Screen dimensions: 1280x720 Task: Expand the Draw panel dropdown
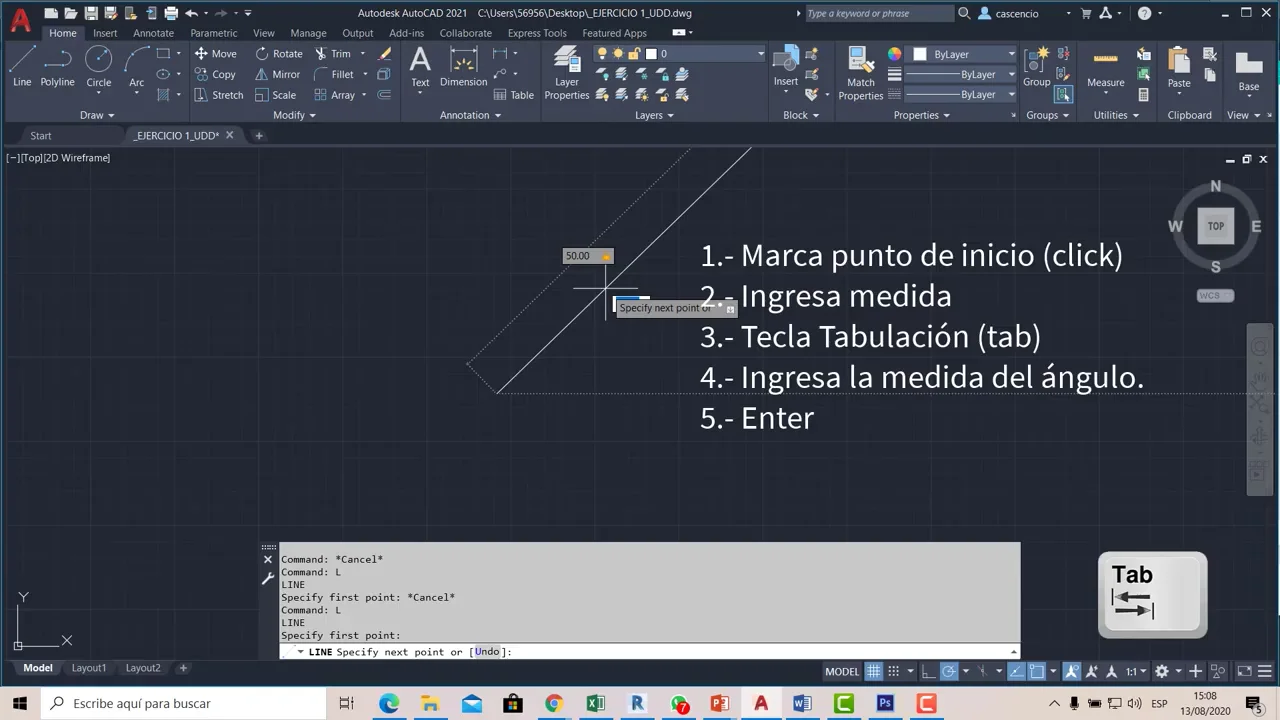pos(97,115)
